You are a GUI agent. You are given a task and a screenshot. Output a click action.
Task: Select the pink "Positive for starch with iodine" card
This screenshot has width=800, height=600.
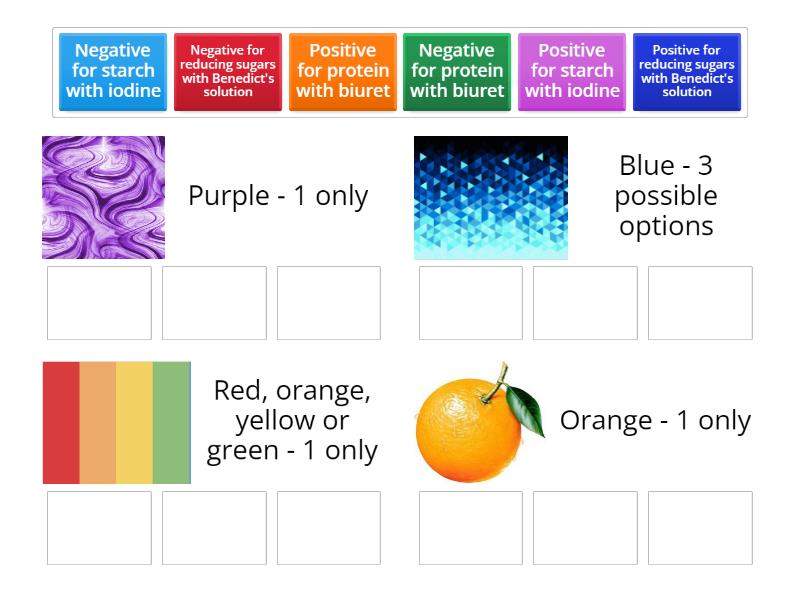572,71
